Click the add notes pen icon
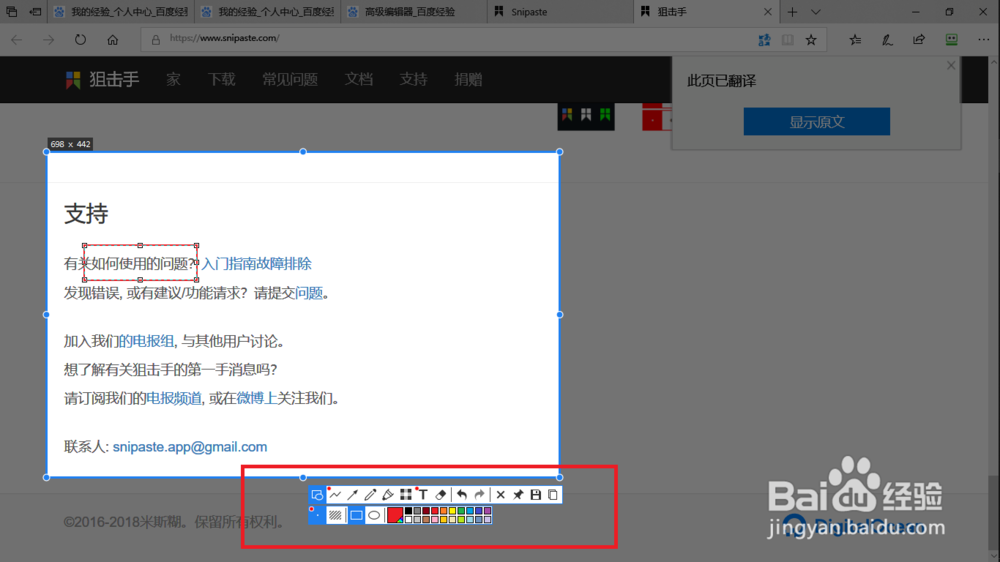The height and width of the screenshot is (562, 1000). click(x=887, y=40)
